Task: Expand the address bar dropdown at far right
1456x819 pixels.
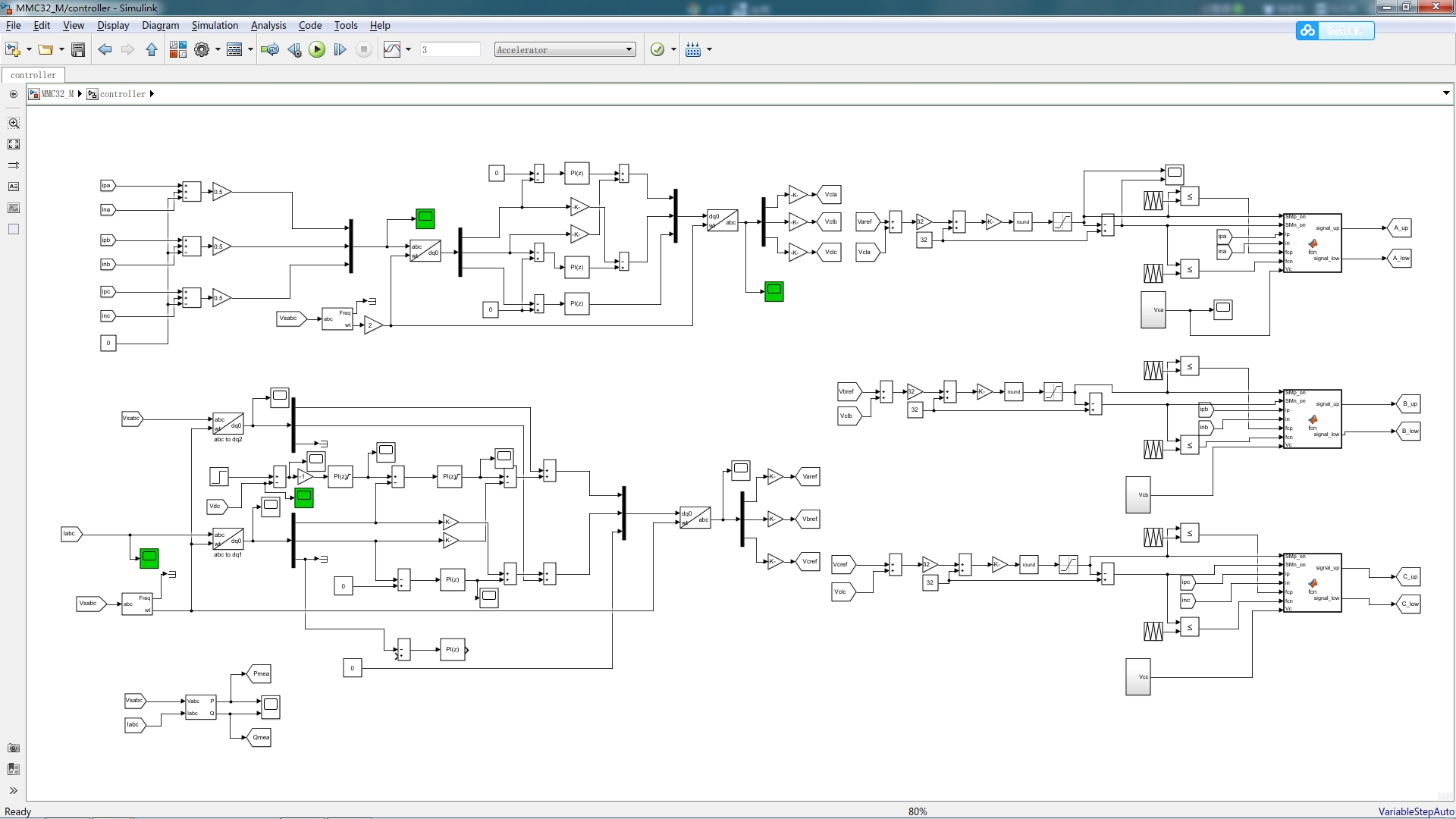Action: (1446, 93)
